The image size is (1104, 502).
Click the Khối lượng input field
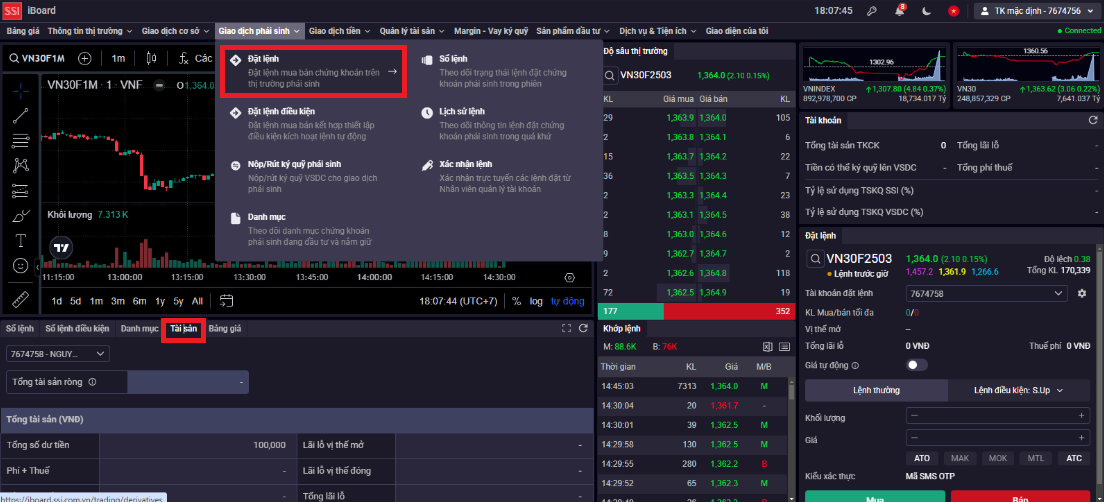996,415
